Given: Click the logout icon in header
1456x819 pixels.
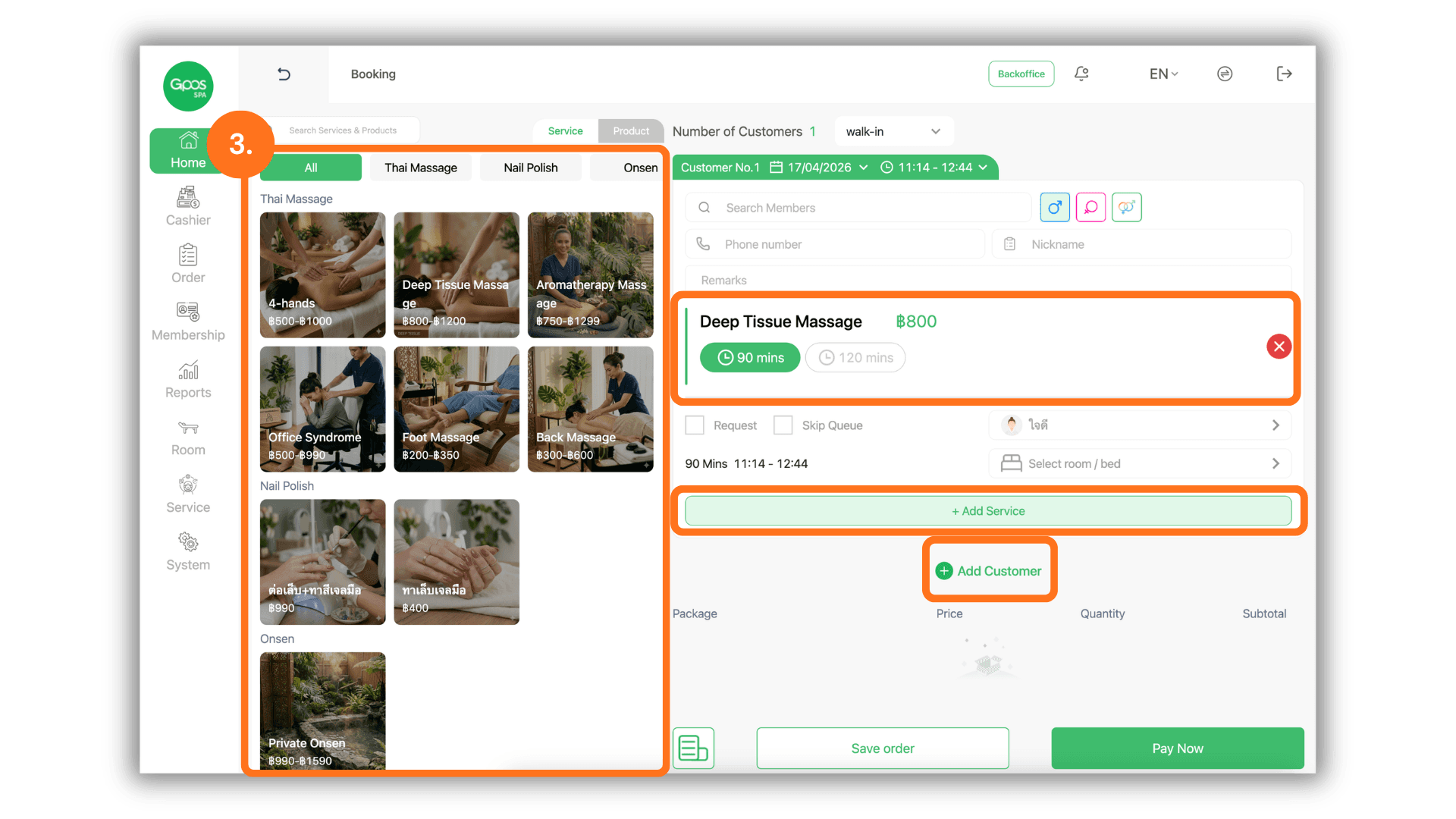Looking at the screenshot, I should pos(1284,74).
